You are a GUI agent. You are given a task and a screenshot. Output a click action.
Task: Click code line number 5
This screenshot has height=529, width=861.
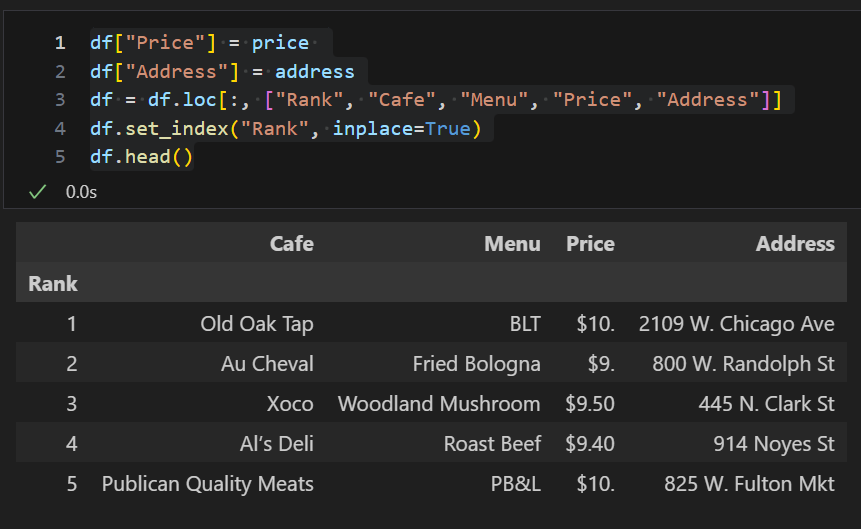click(x=60, y=157)
